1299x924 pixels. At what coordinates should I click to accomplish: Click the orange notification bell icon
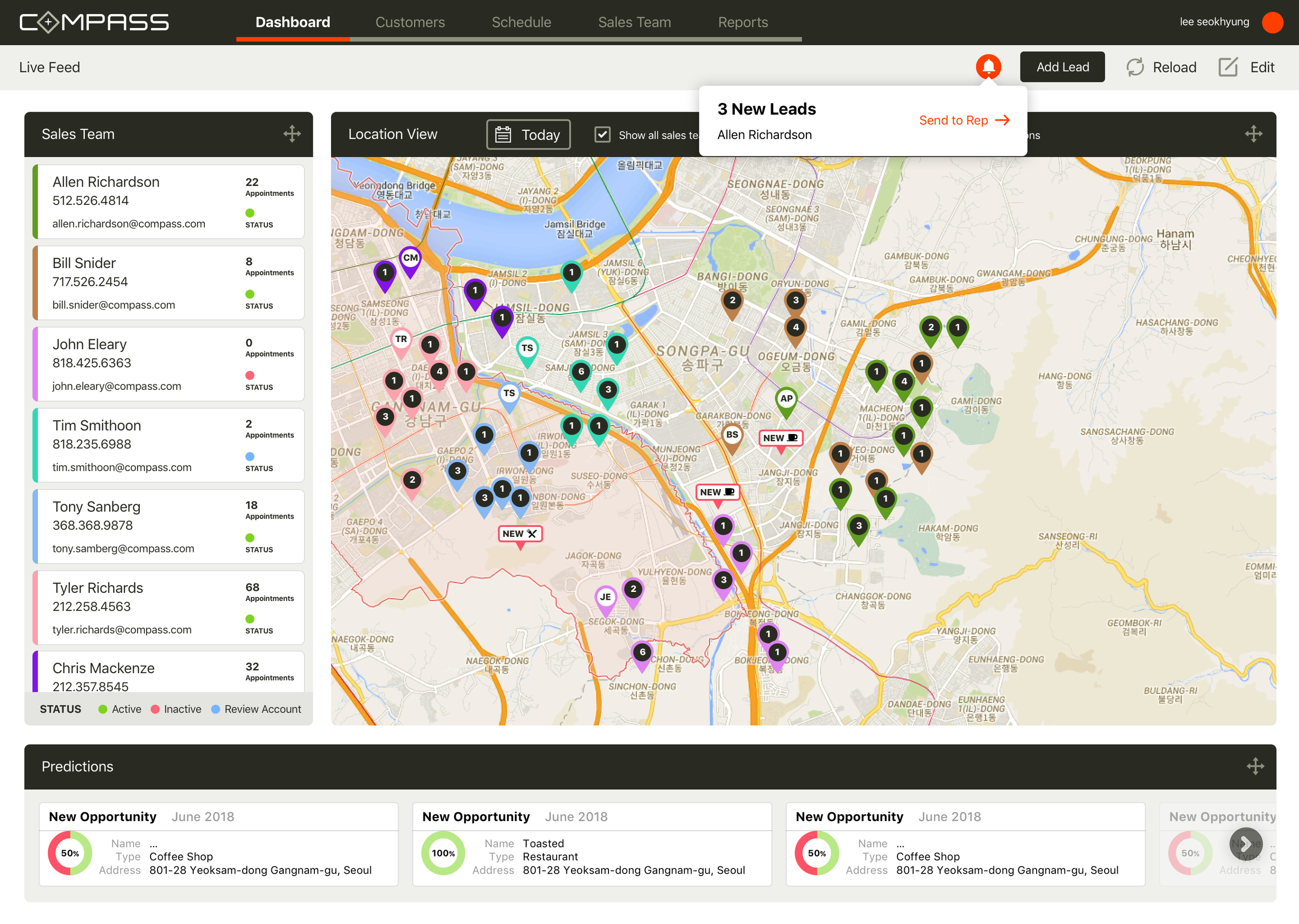coord(988,67)
